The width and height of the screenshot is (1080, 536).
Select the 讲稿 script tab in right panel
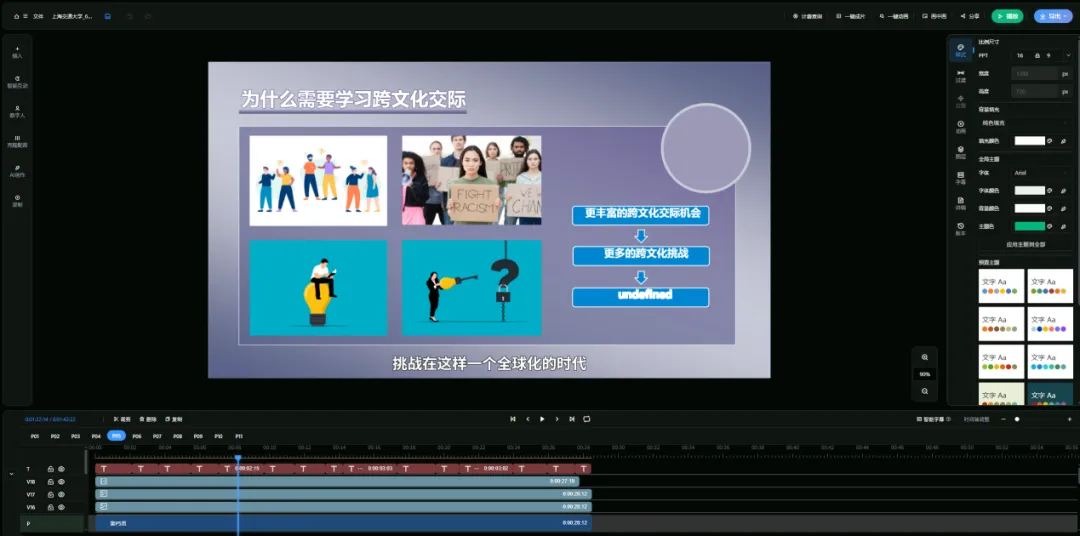(x=960, y=203)
